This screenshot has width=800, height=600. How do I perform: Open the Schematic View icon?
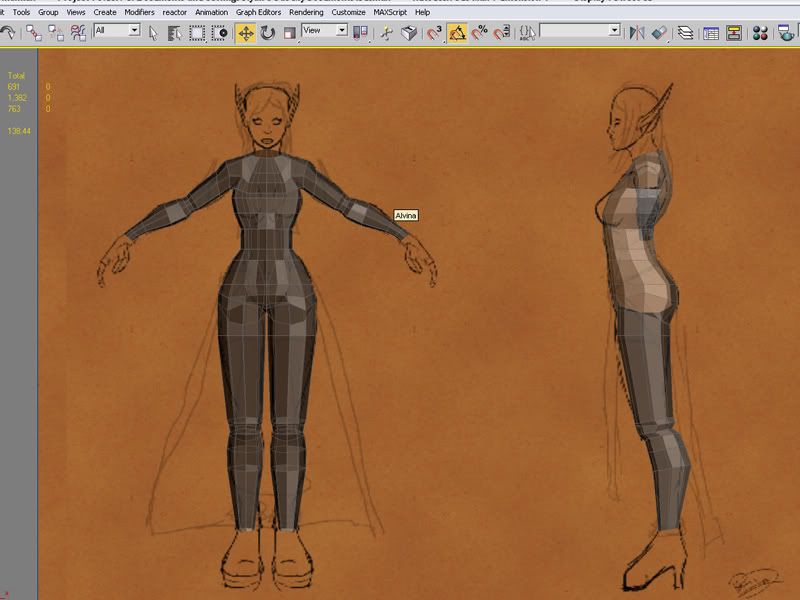[x=734, y=32]
